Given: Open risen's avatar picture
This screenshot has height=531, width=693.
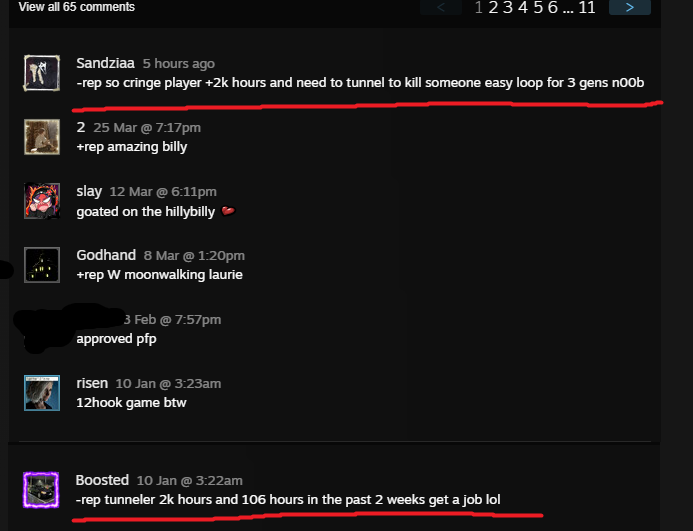Looking at the screenshot, I should (x=42, y=393).
